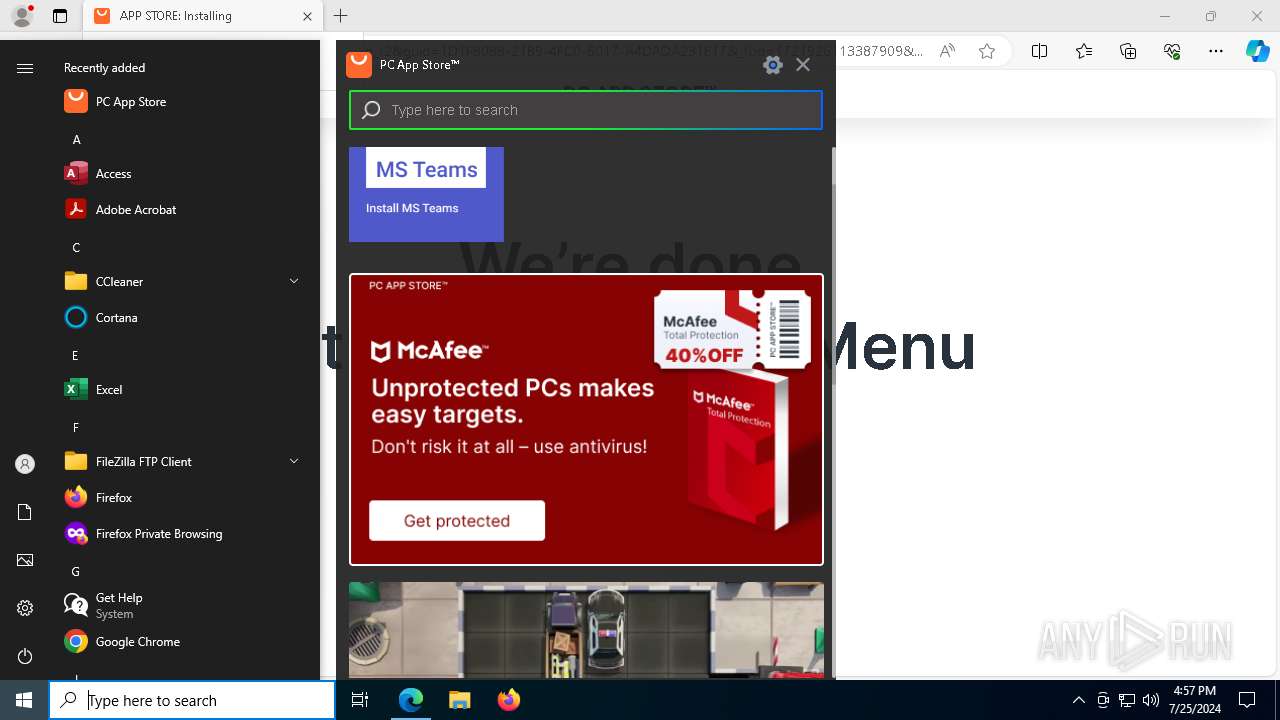Image resolution: width=1280 pixels, height=720 pixels.
Task: Open Edge Browser essentials
Action: tap(1172, 51)
